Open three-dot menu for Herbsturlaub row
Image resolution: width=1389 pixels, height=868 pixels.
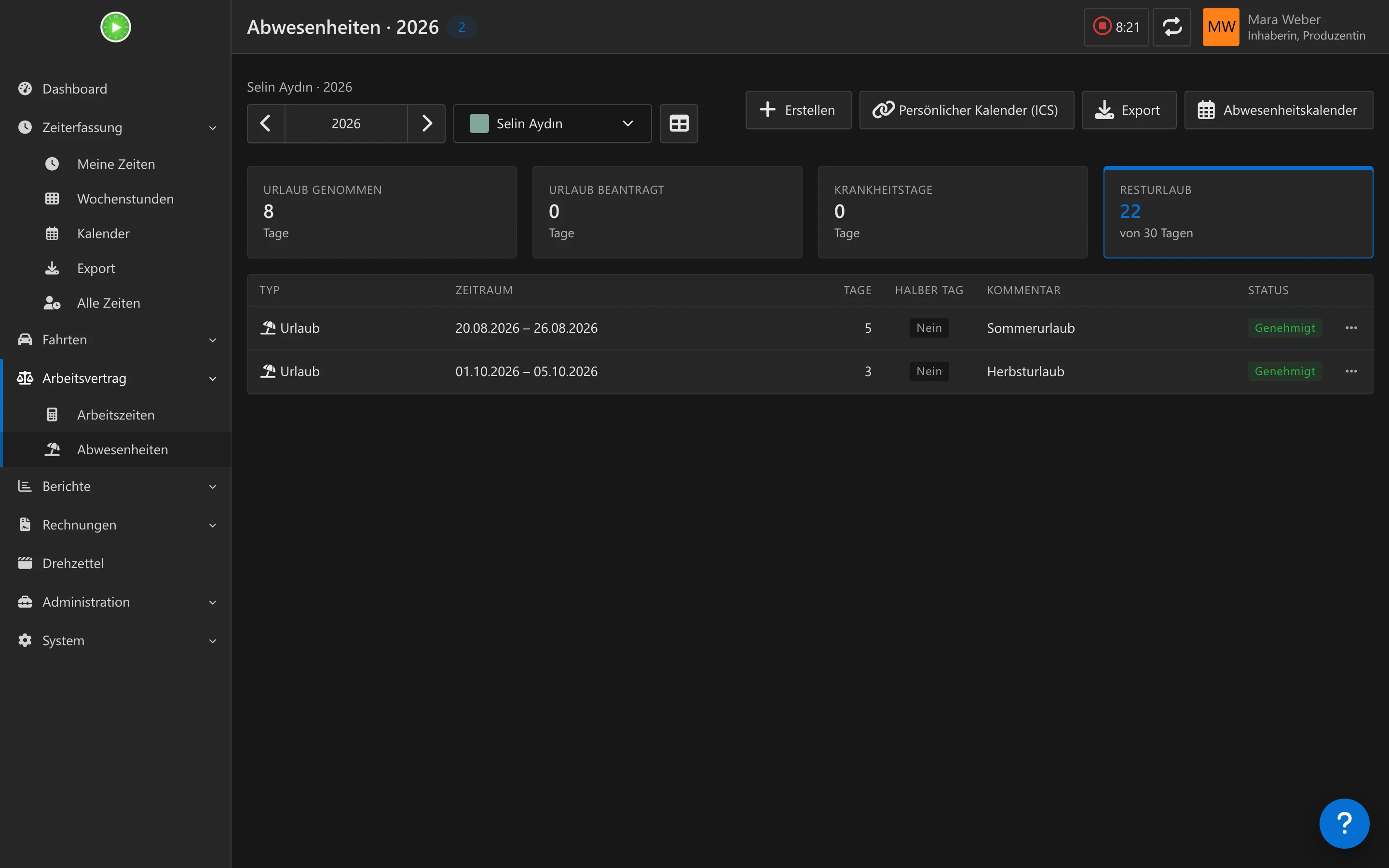point(1351,371)
